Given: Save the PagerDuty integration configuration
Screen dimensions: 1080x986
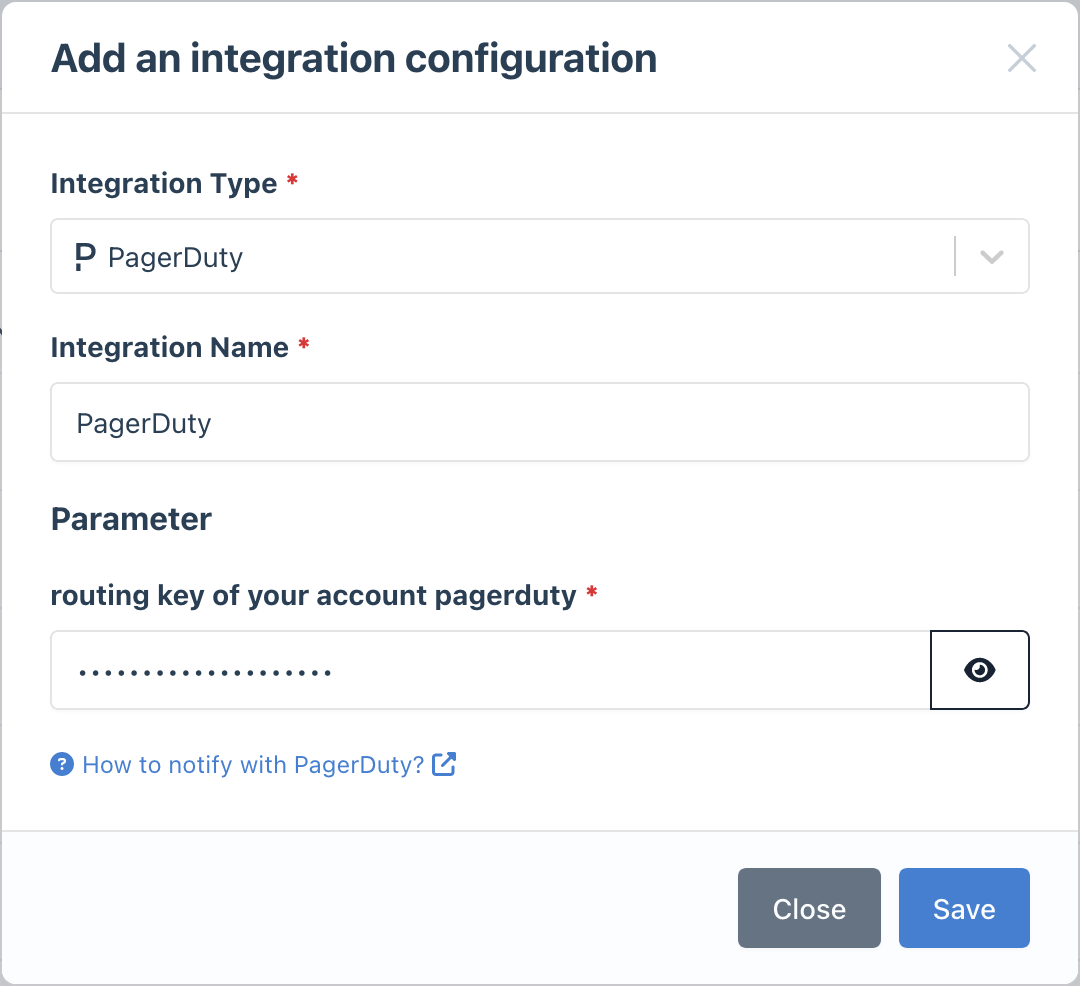Looking at the screenshot, I should tap(963, 908).
